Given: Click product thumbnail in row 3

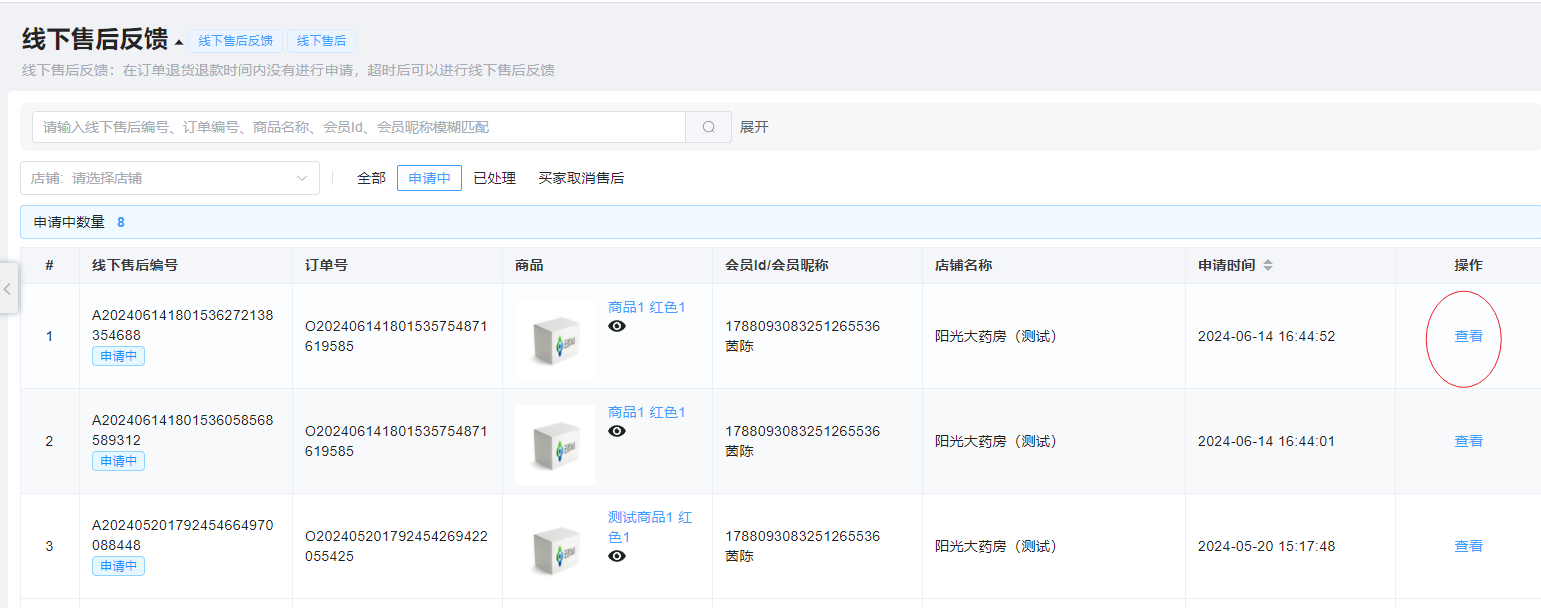Looking at the screenshot, I should [x=555, y=550].
